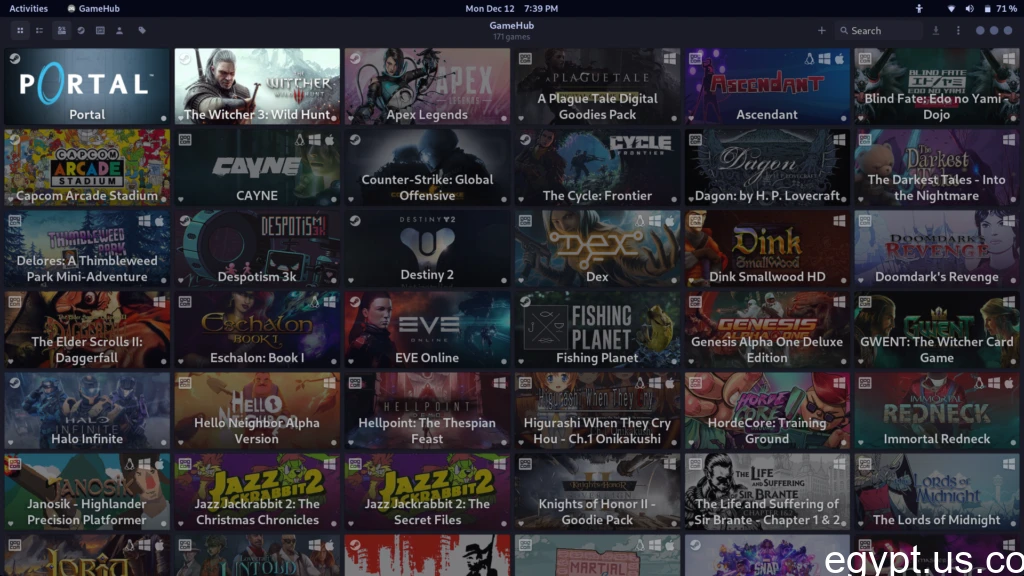The width and height of the screenshot is (1024, 576).
Task: Open Hello Neighbor Alpha Version card
Action: [257, 410]
